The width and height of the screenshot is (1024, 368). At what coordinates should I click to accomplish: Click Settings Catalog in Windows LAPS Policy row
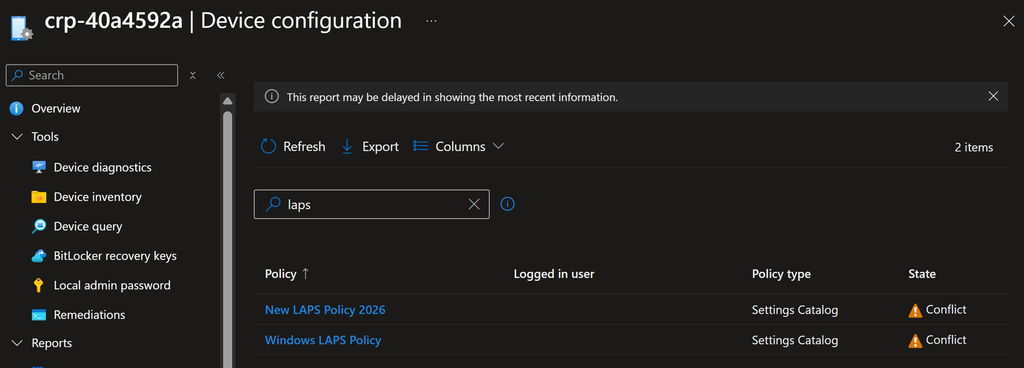click(x=795, y=340)
